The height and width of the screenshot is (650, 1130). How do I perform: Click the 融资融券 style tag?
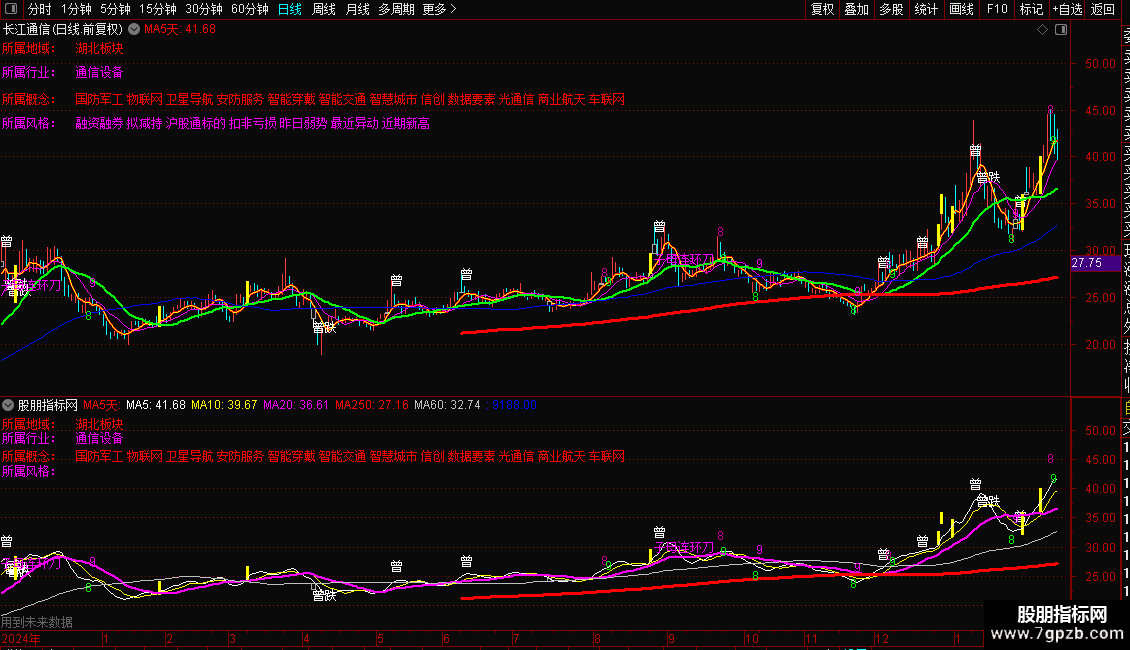pyautogui.click(x=99, y=123)
